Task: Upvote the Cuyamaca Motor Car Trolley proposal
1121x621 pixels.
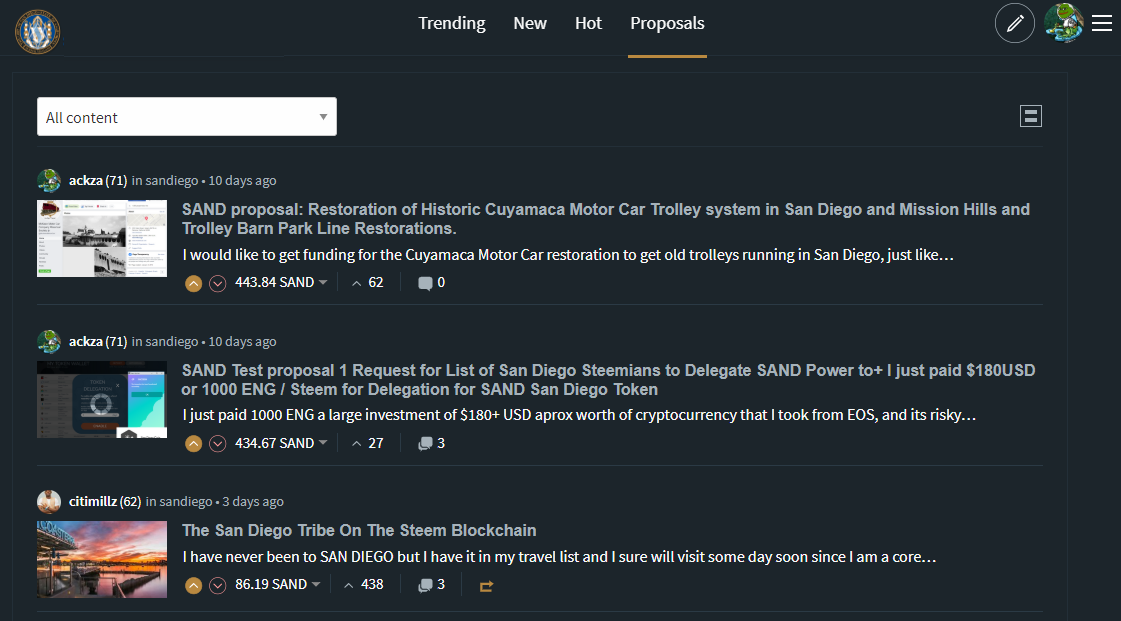Action: click(193, 284)
